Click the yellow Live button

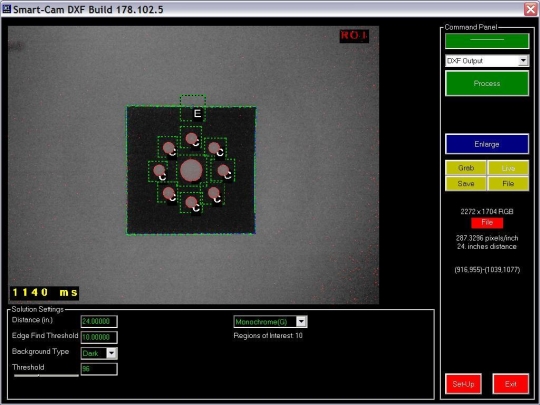508,168
